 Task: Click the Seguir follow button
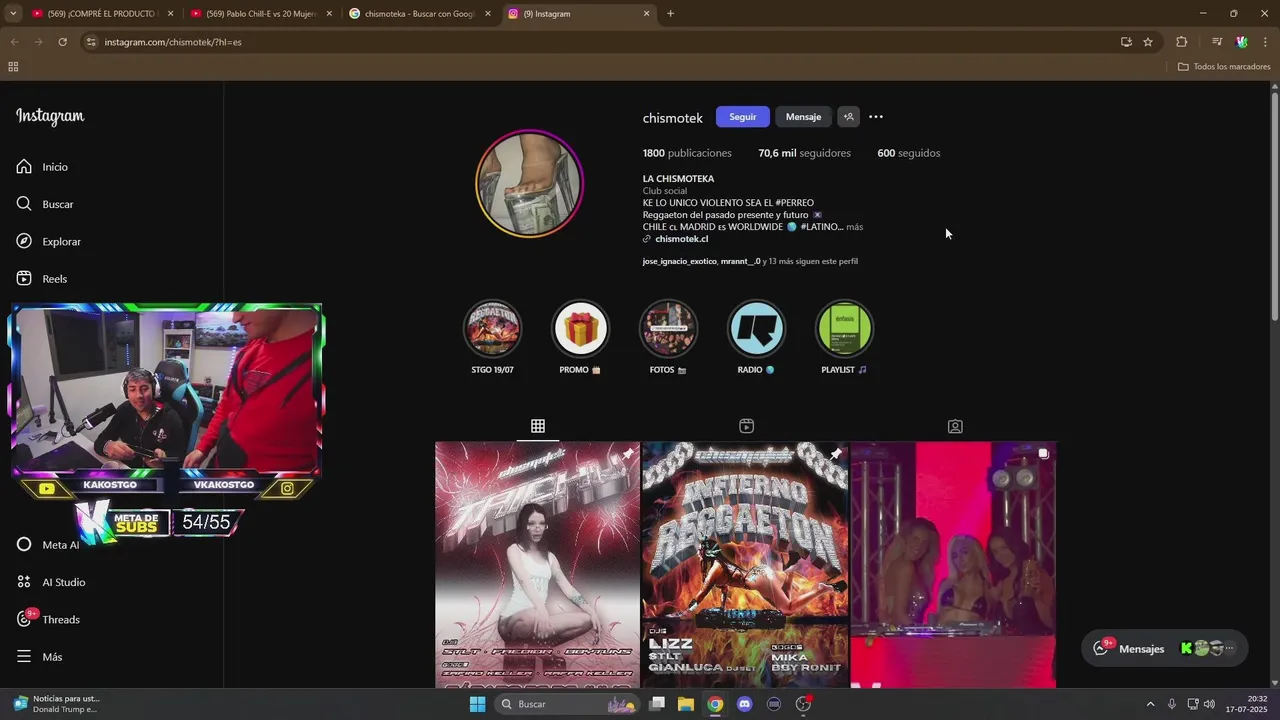point(743,117)
